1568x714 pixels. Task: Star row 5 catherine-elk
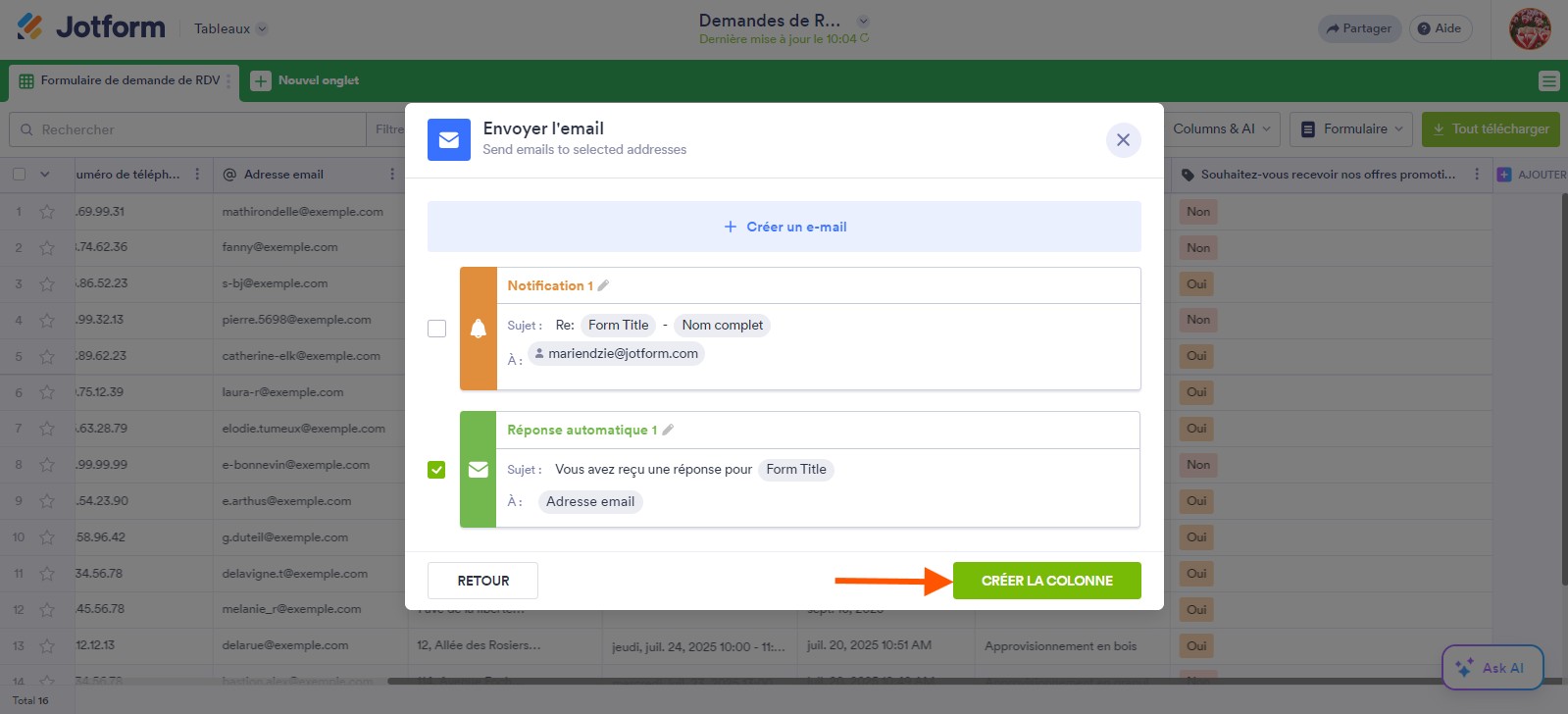(47, 357)
